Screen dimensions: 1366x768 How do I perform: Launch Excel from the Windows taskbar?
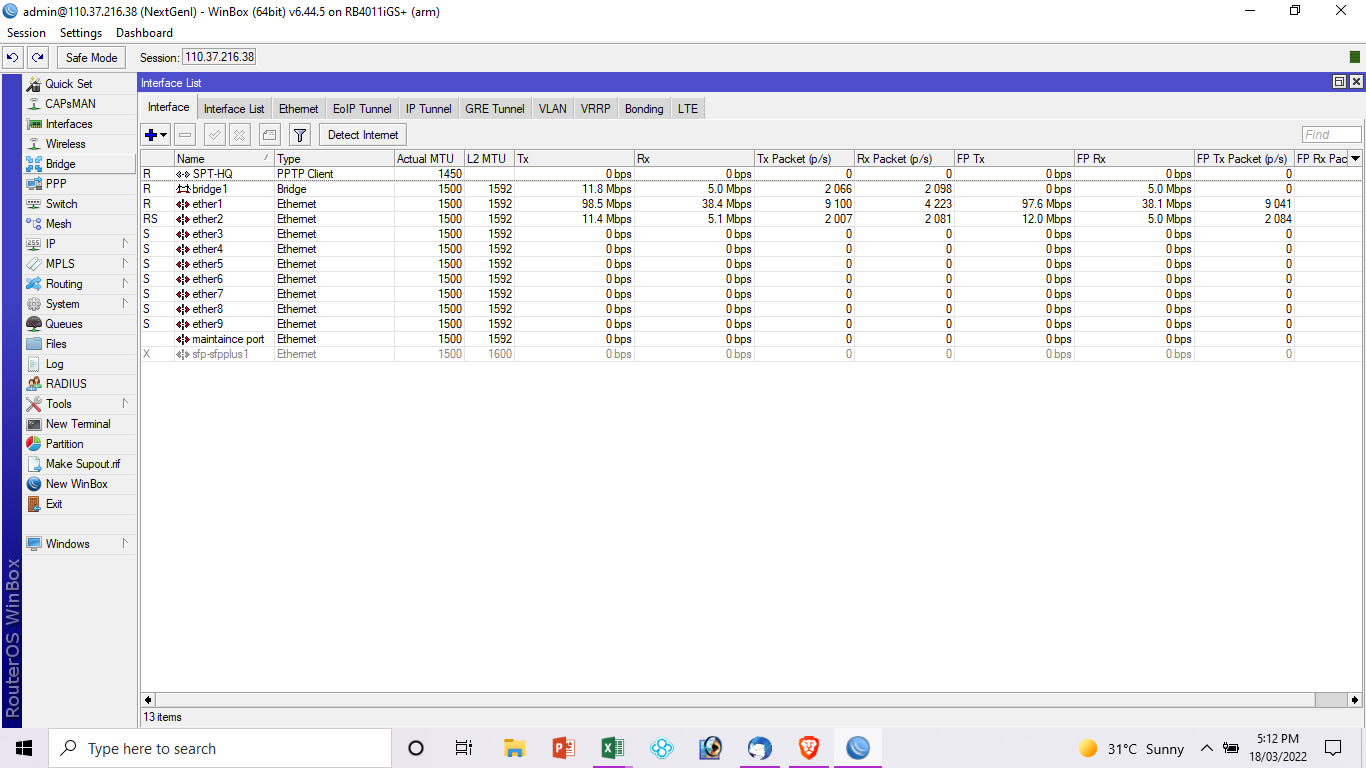coord(612,748)
